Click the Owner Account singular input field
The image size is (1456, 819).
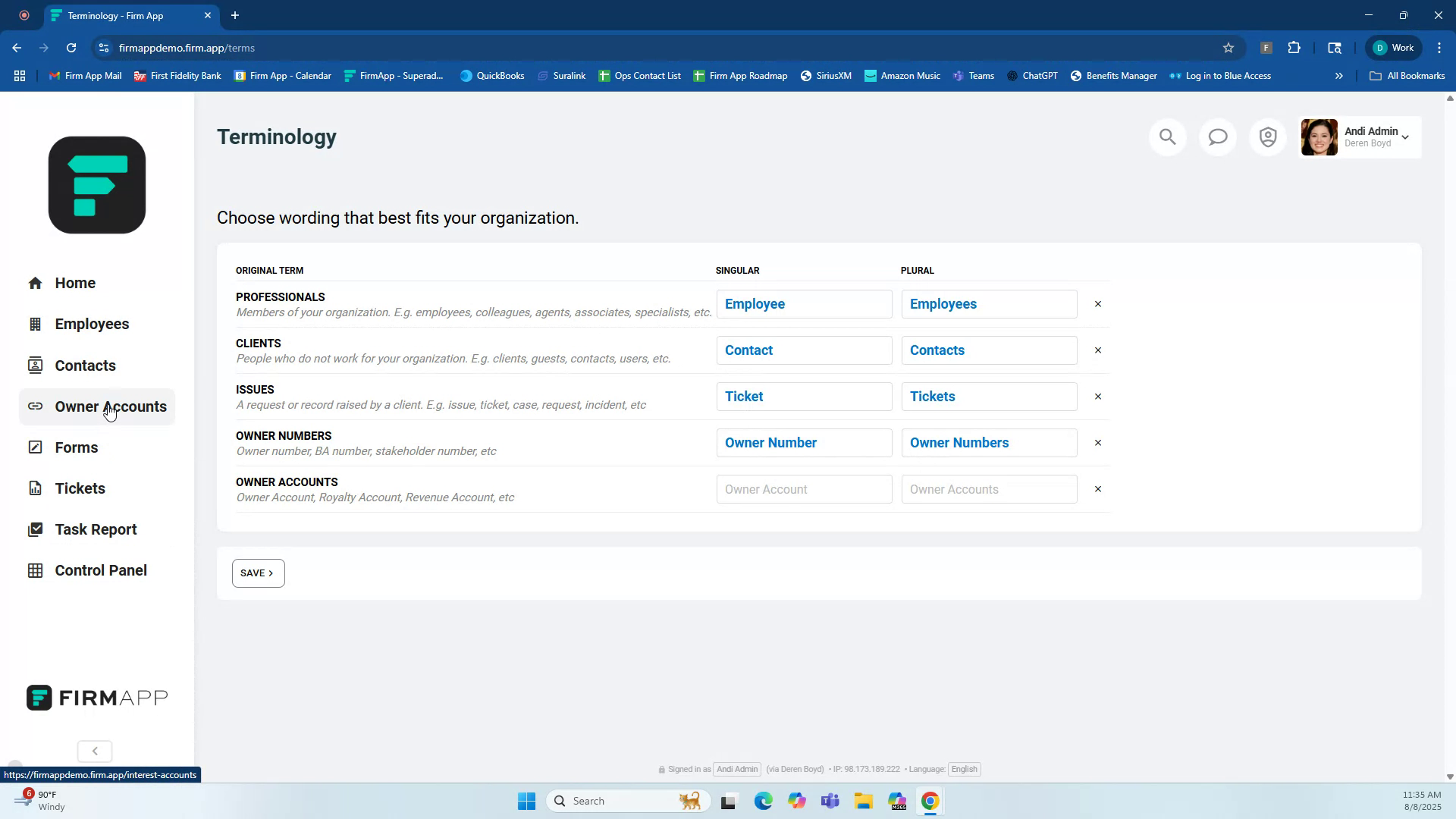click(x=804, y=489)
